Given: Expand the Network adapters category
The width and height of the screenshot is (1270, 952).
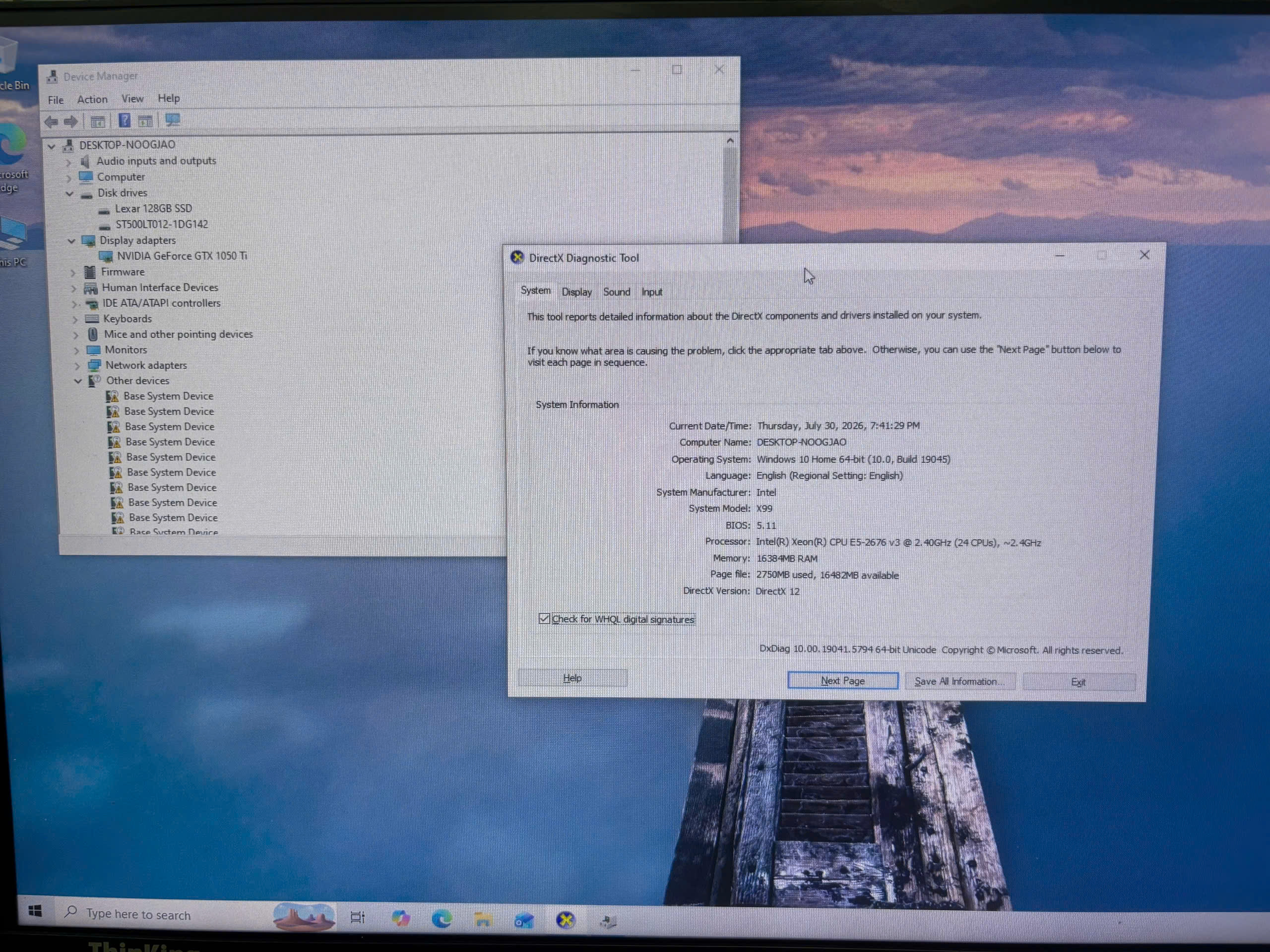Looking at the screenshot, I should pos(77,365).
